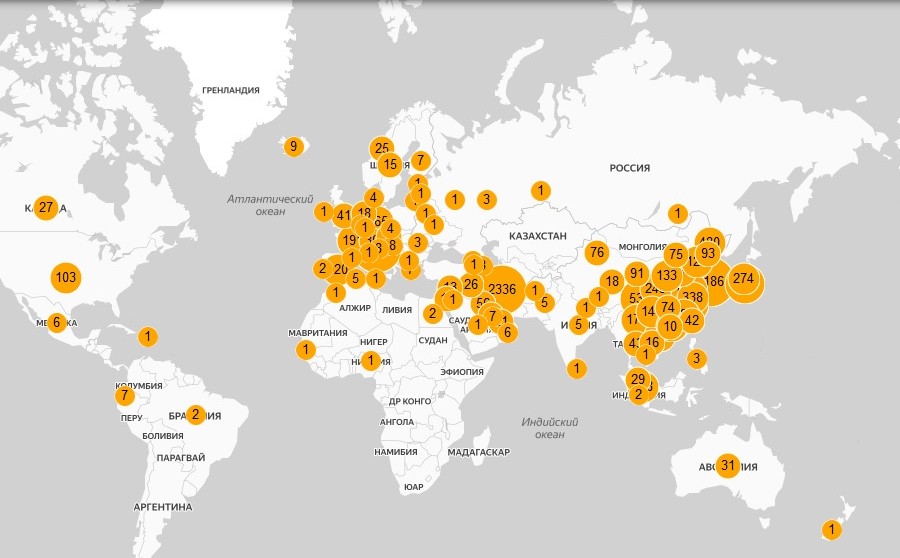Click the ГРЕНЛАНДИЯ label
900x558 pixels.
point(231,90)
